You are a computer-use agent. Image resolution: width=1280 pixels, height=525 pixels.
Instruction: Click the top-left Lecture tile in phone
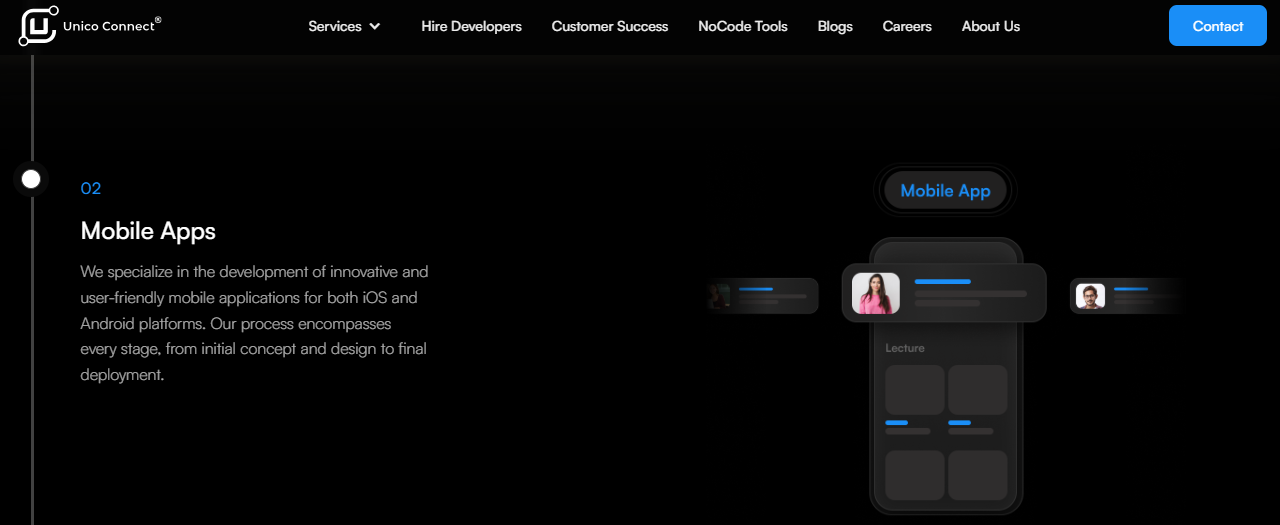coord(914,390)
